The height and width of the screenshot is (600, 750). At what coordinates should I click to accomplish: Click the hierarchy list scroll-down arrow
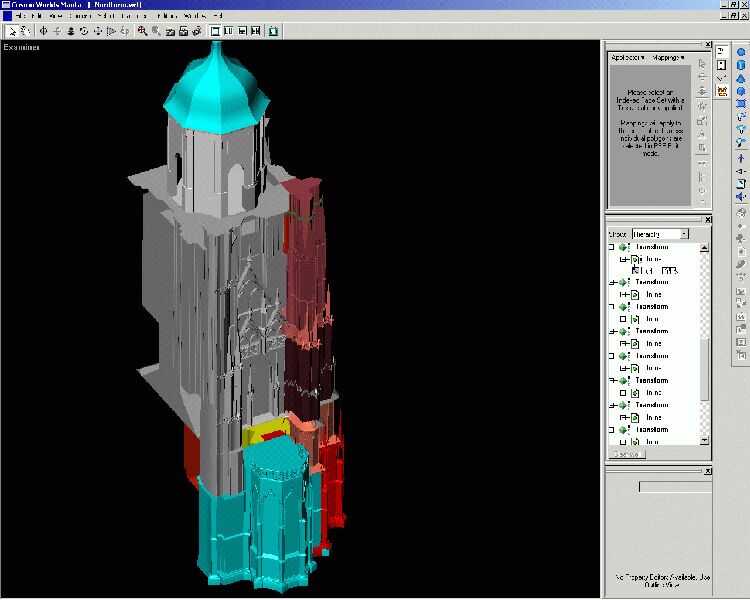click(704, 440)
